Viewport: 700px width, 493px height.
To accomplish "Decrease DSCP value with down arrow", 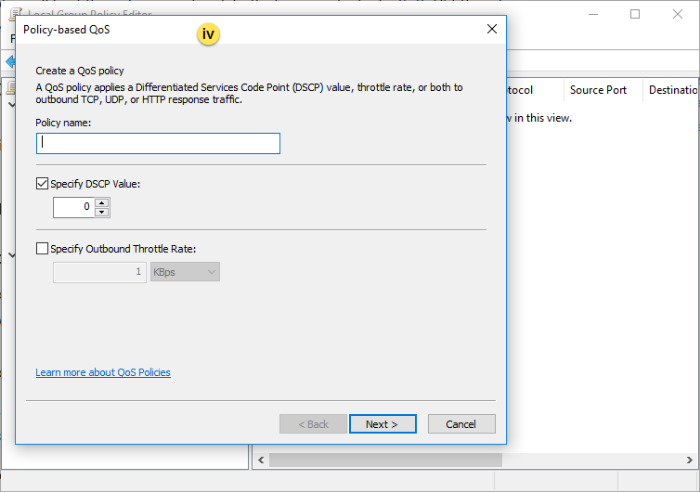I will (103, 212).
